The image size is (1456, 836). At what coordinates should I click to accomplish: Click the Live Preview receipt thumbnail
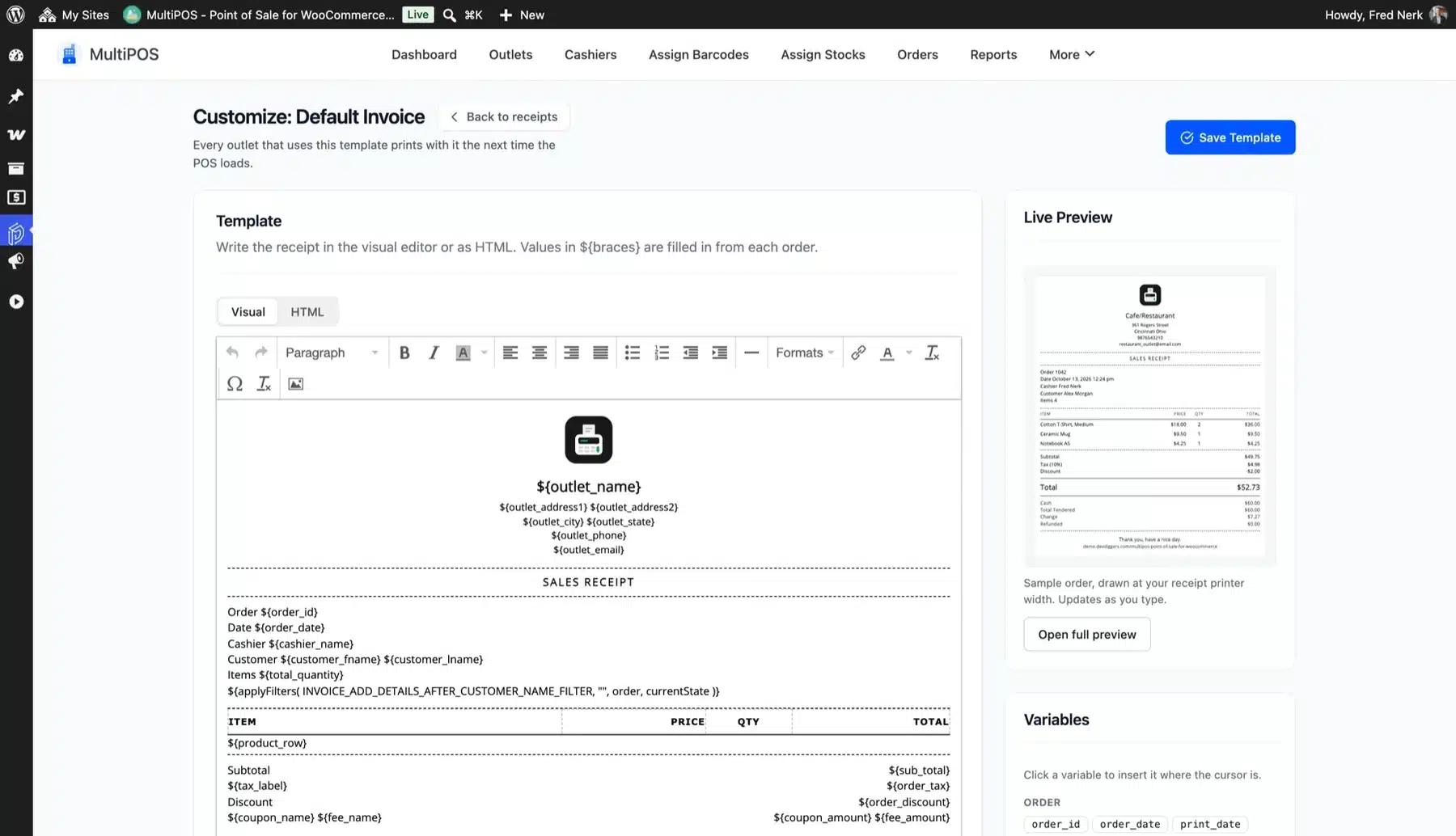tap(1149, 416)
